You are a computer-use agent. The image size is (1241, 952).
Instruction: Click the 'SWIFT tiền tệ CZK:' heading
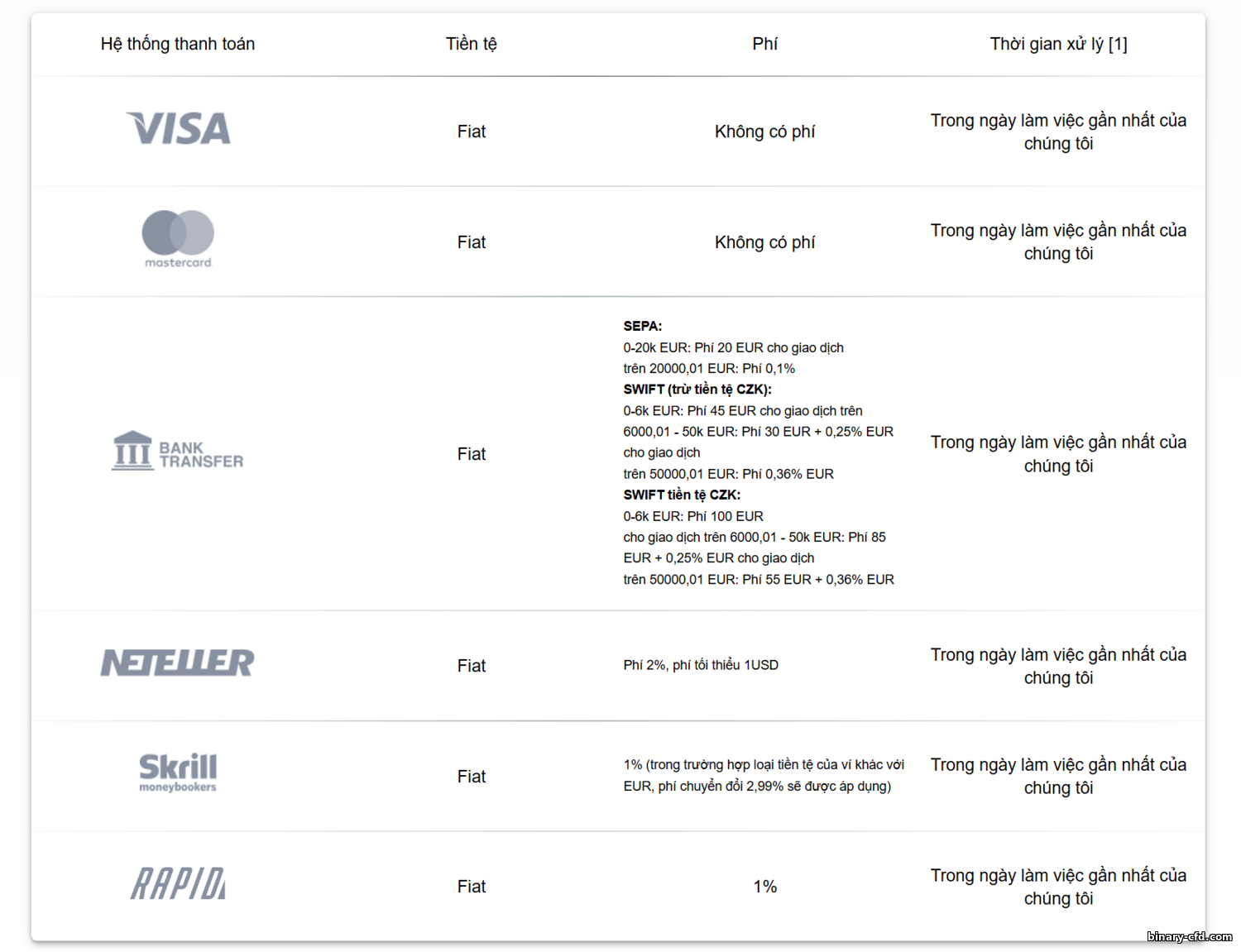click(x=682, y=495)
